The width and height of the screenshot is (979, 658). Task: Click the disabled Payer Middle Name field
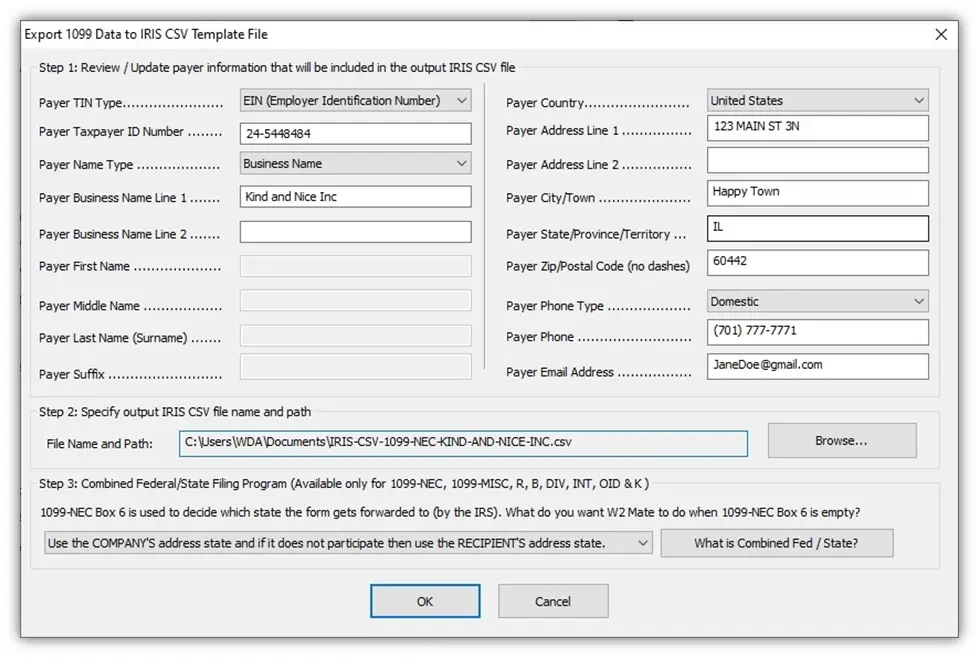click(x=355, y=300)
